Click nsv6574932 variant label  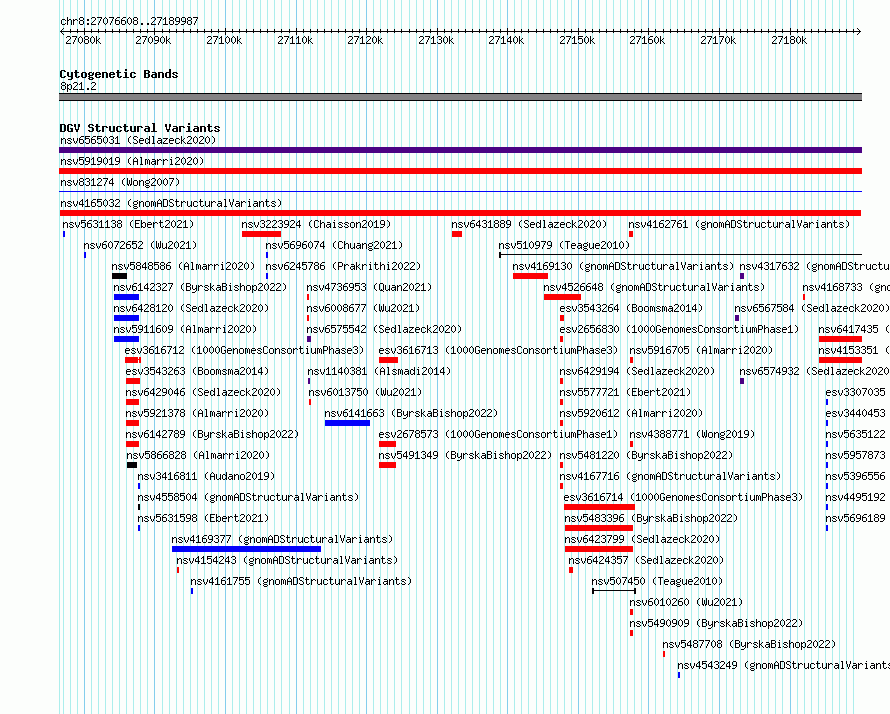coord(813,371)
